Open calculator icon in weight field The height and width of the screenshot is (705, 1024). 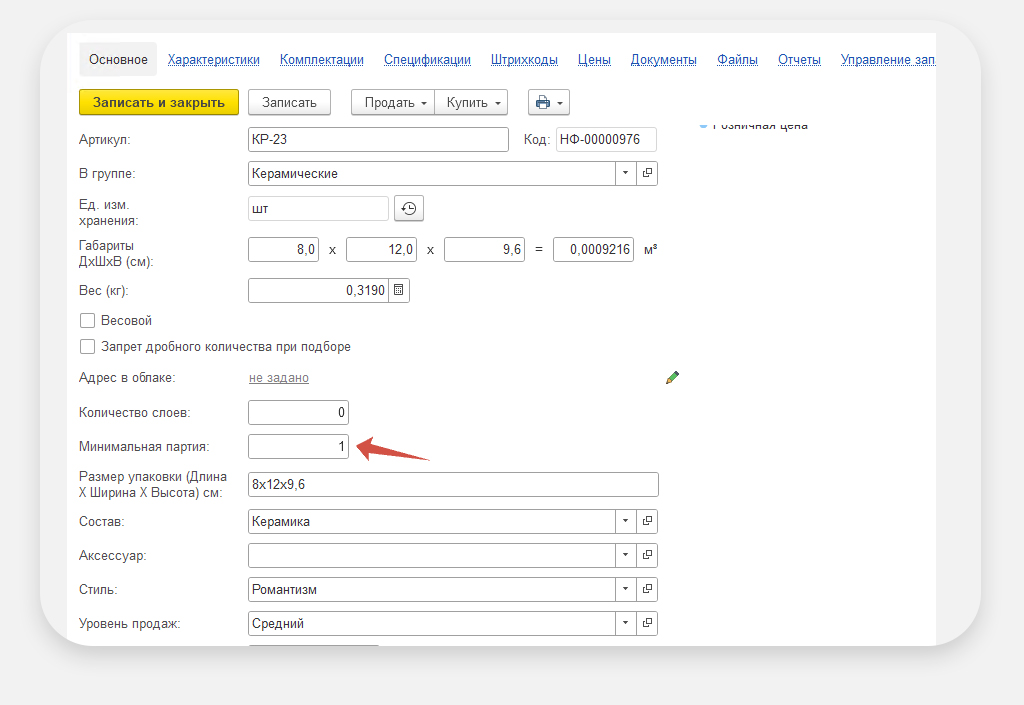click(398, 290)
